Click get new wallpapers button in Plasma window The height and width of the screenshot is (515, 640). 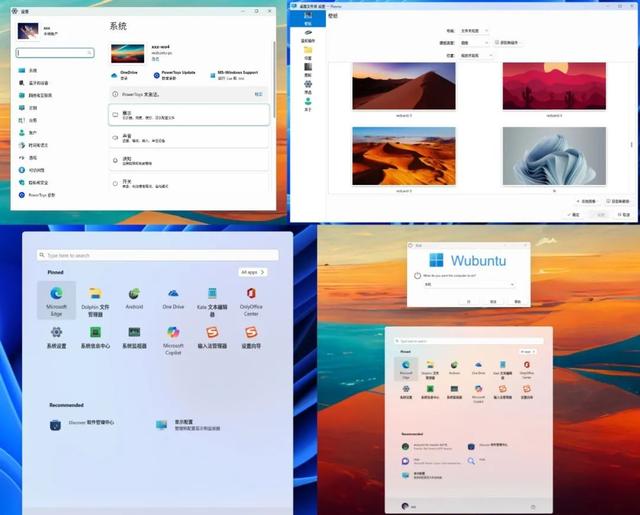tap(618, 202)
